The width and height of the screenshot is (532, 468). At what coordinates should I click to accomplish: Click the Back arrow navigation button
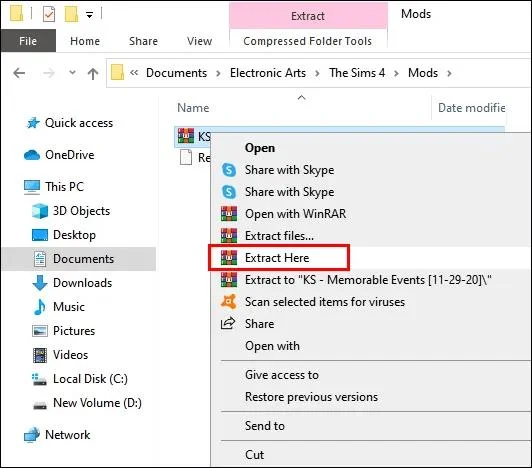click(x=19, y=73)
